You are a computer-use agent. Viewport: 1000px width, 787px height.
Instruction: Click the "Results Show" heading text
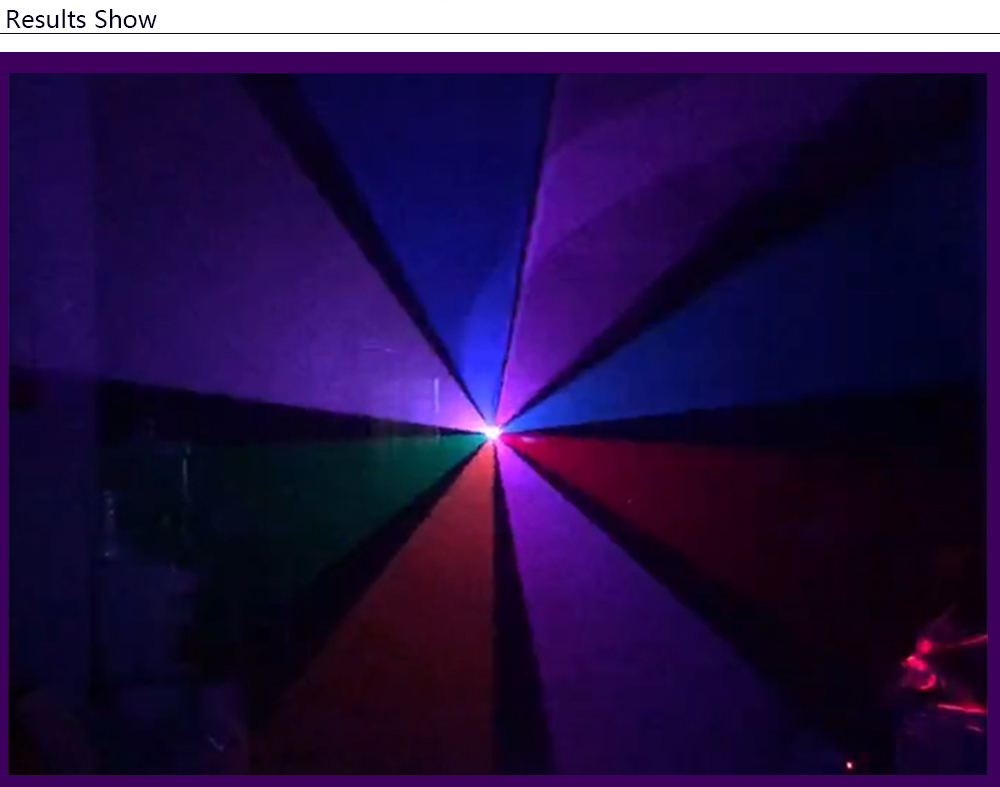point(81,18)
